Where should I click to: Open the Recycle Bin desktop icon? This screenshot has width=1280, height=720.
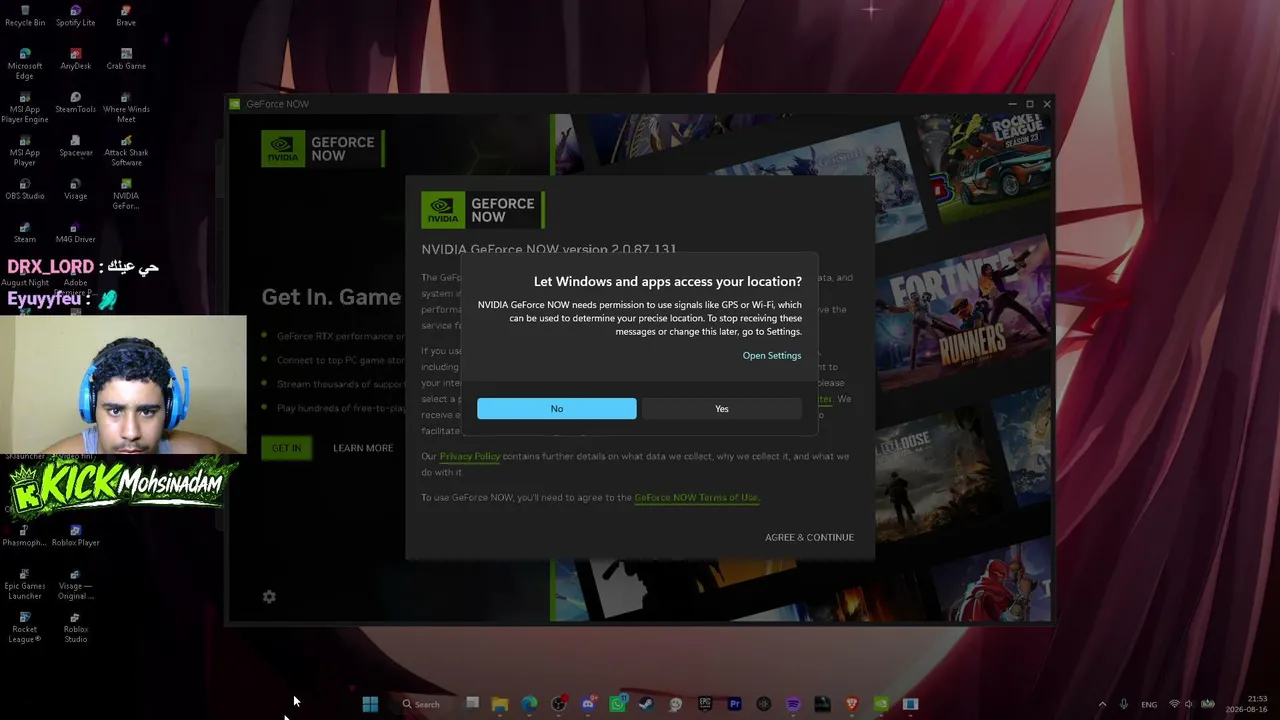point(25,16)
